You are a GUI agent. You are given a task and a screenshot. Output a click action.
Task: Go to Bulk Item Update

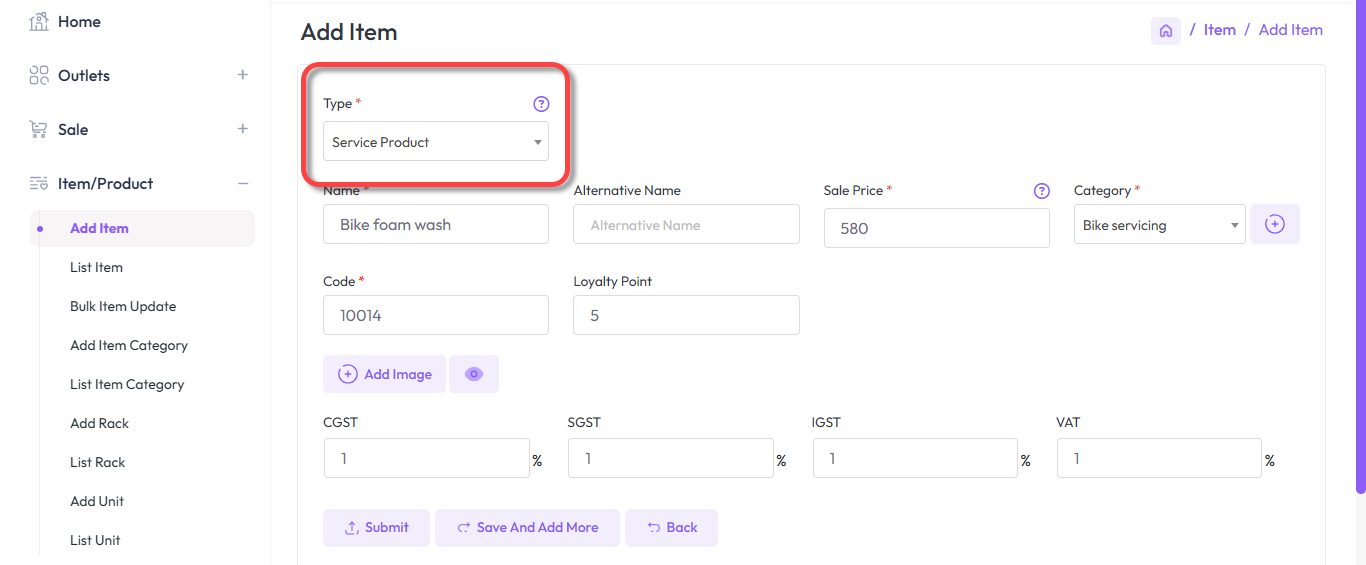(x=123, y=306)
